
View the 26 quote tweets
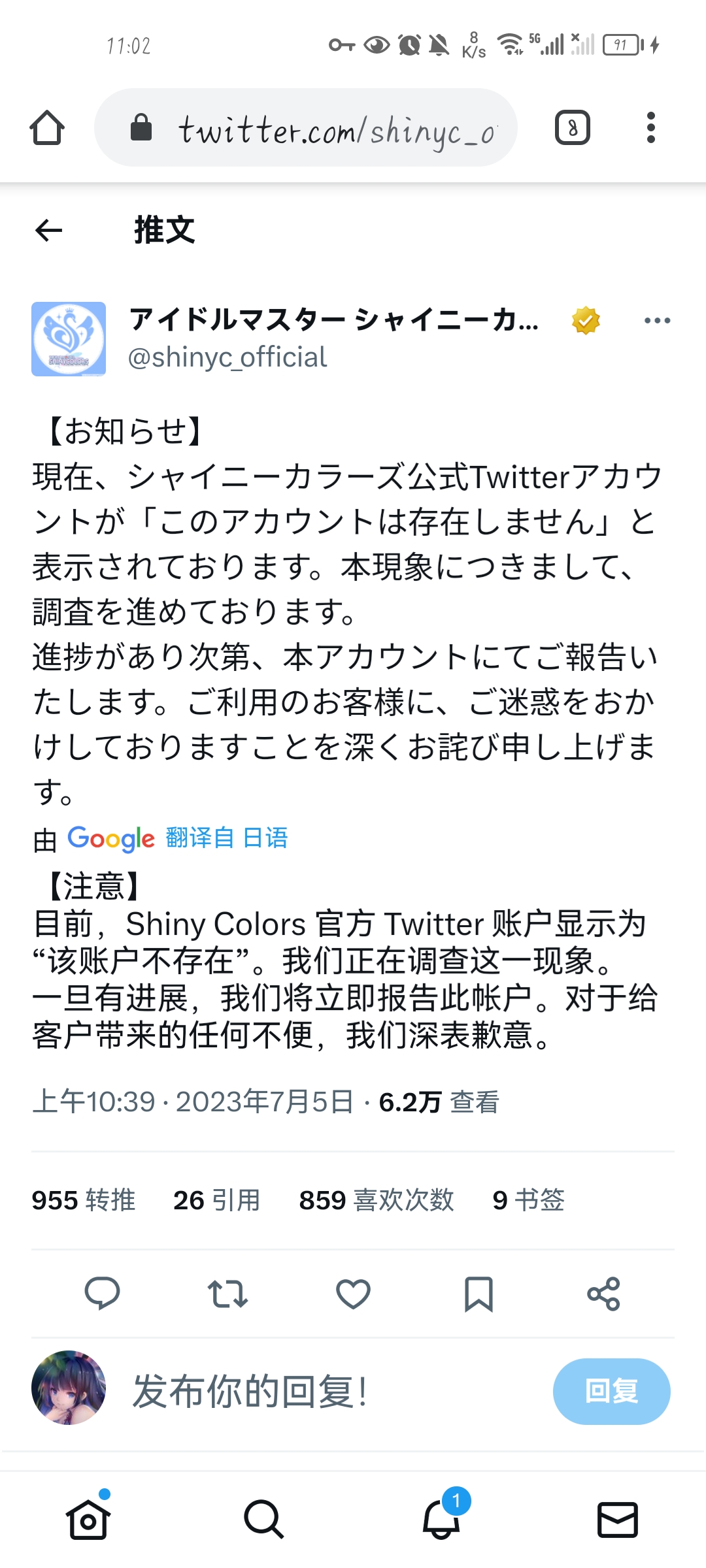[216, 1200]
